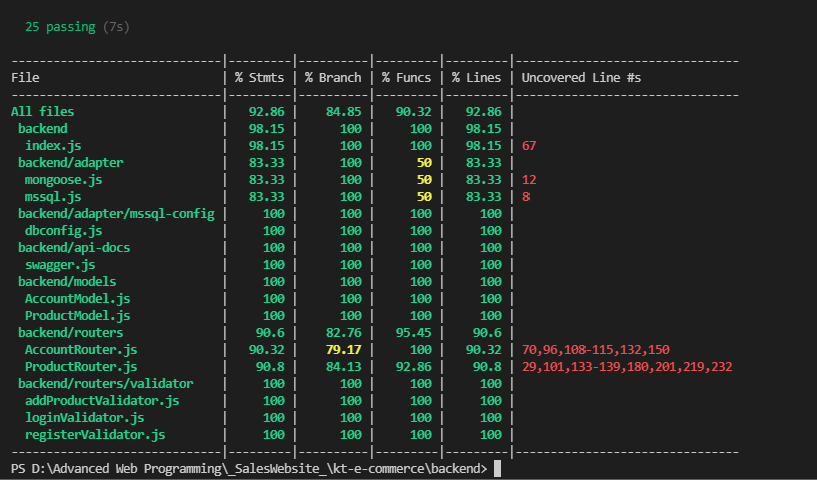Viewport: 817px width, 480px height.
Task: Click the '25 passing' test result text
Action: [60, 27]
